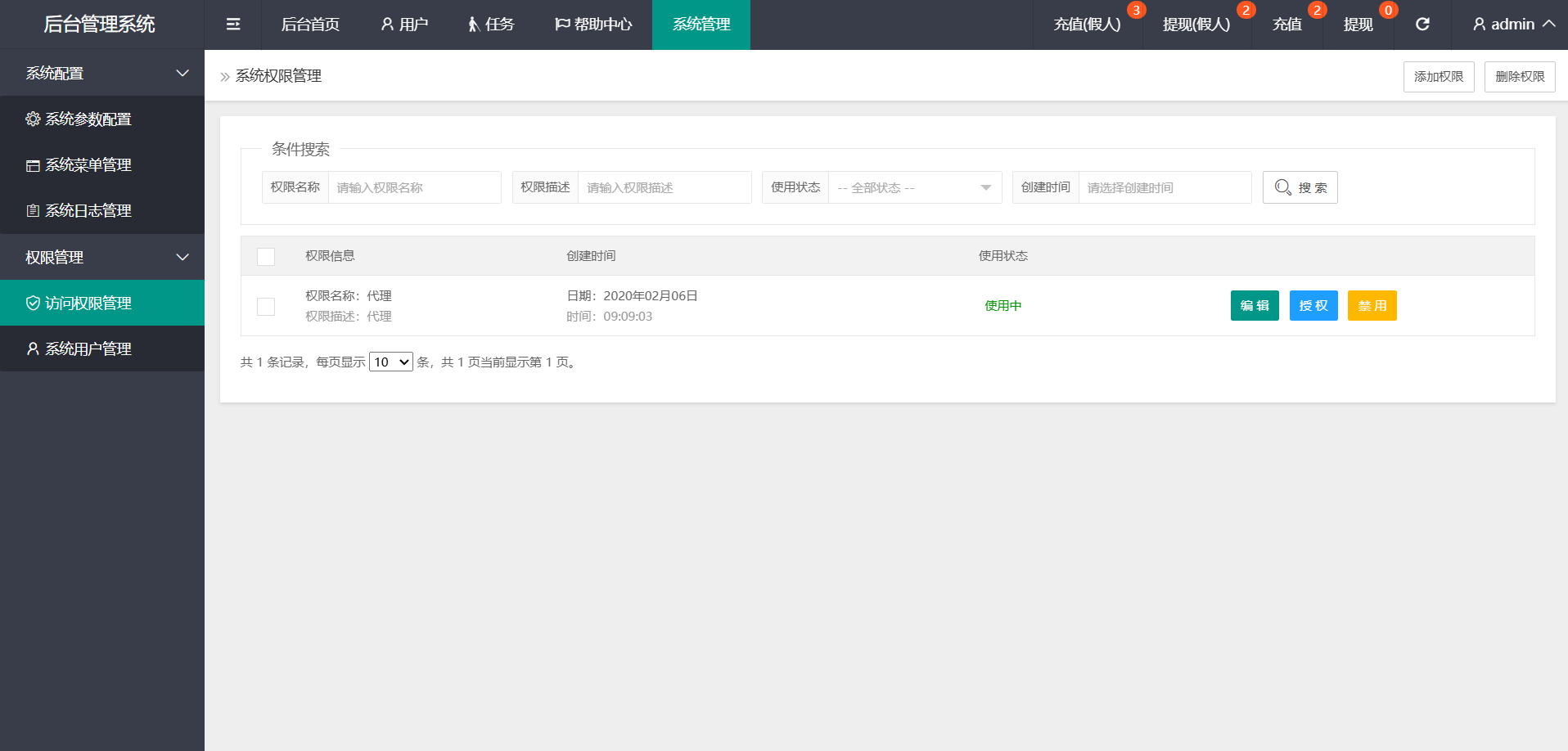Click the person icon beside 系统用户管理
1568x751 pixels.
tap(33, 349)
